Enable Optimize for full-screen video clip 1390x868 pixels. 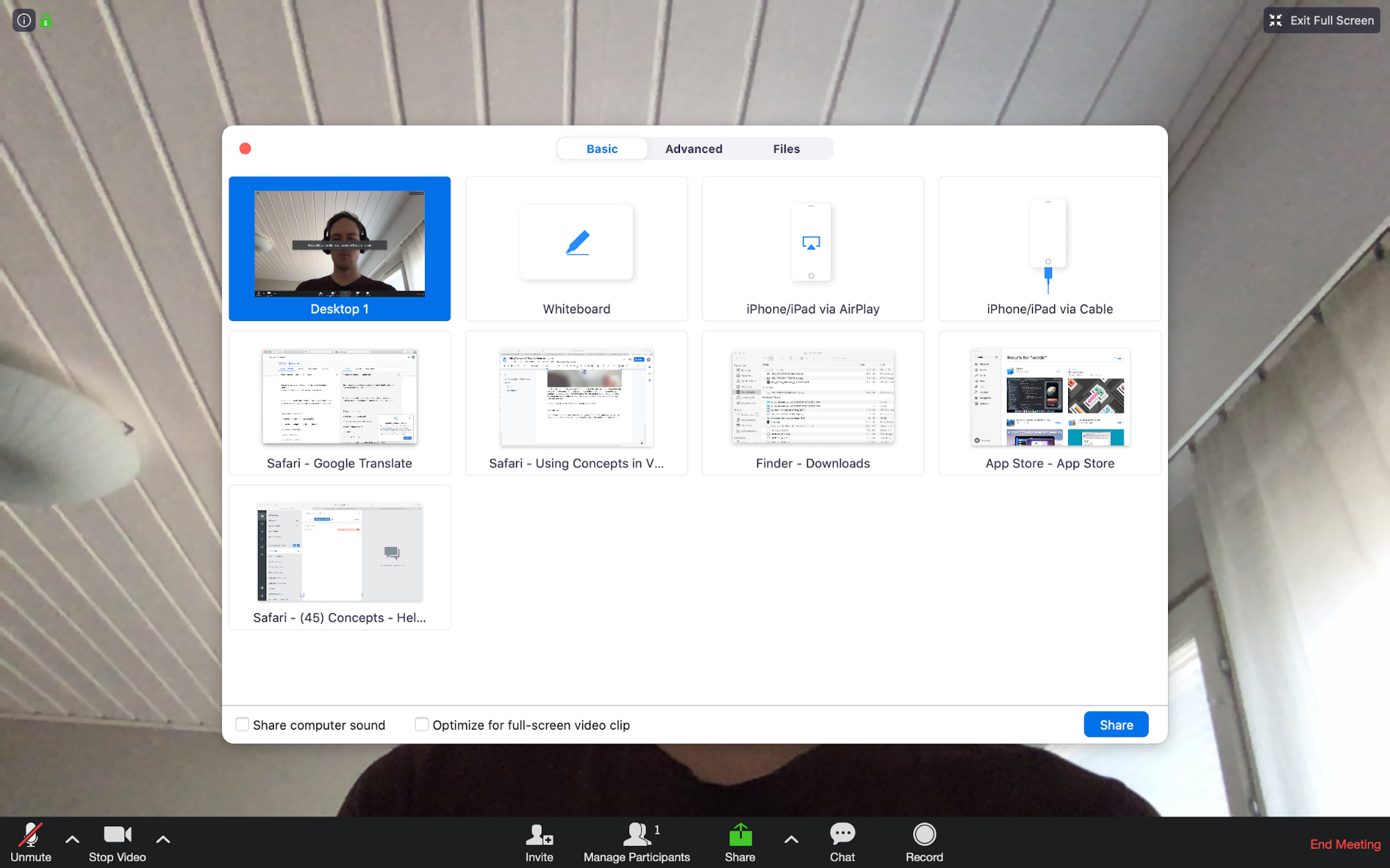(x=421, y=724)
